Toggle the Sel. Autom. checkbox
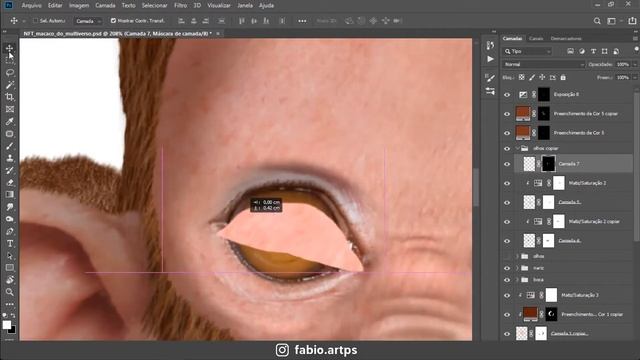This screenshot has height=360, width=640. point(36,20)
